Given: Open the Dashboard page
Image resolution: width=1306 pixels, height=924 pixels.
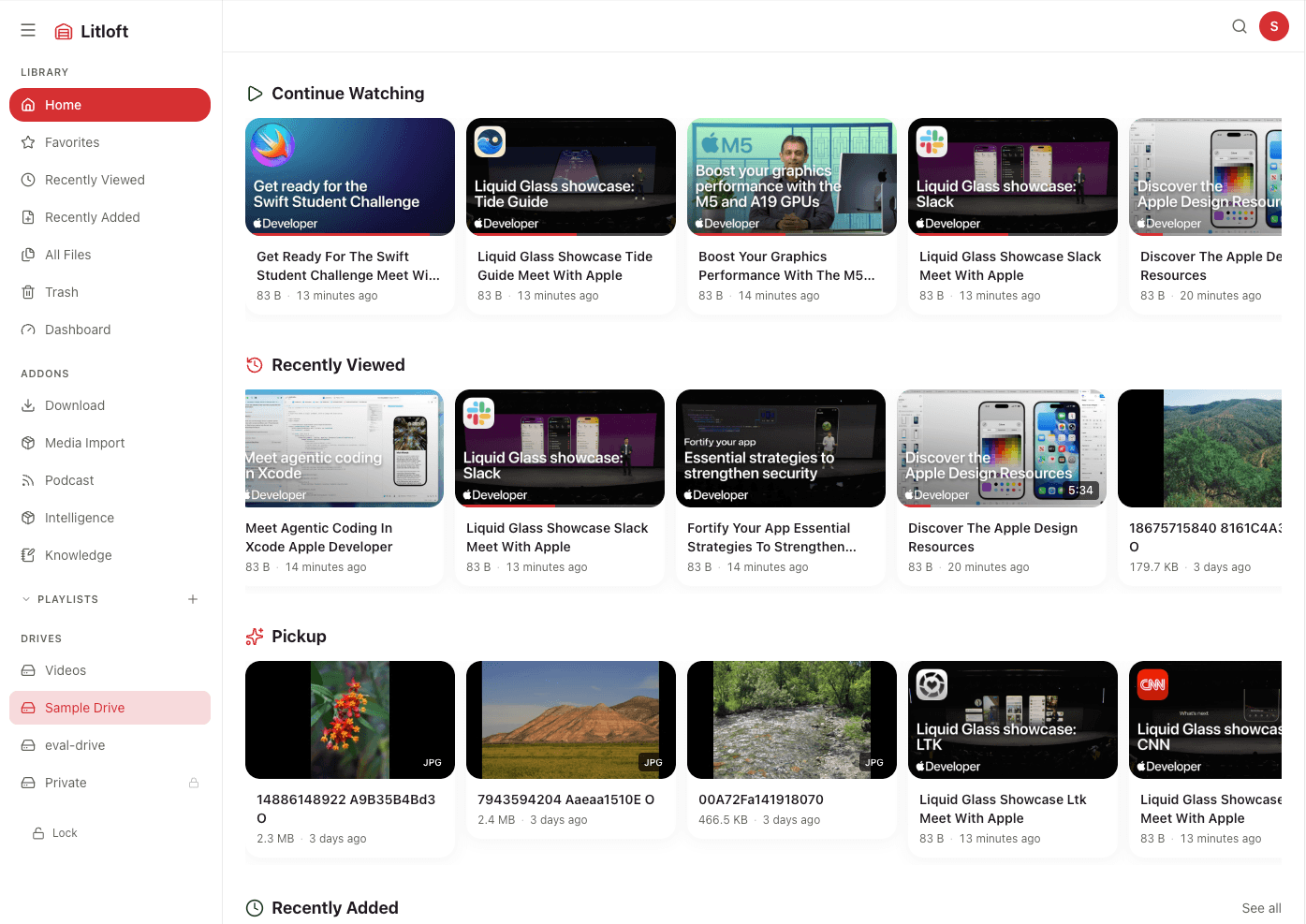Looking at the screenshot, I should (x=110, y=330).
